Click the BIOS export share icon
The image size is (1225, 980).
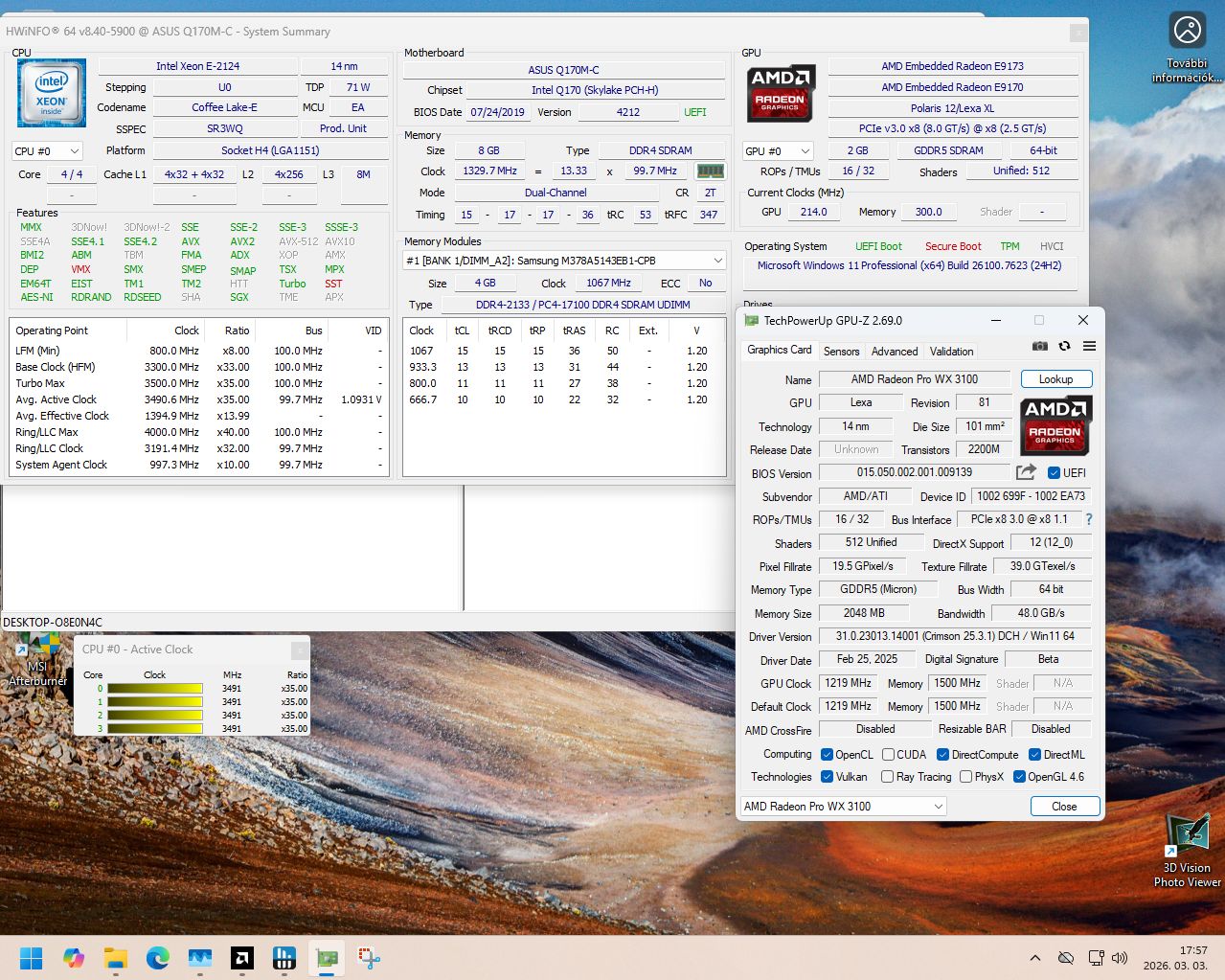1026,471
